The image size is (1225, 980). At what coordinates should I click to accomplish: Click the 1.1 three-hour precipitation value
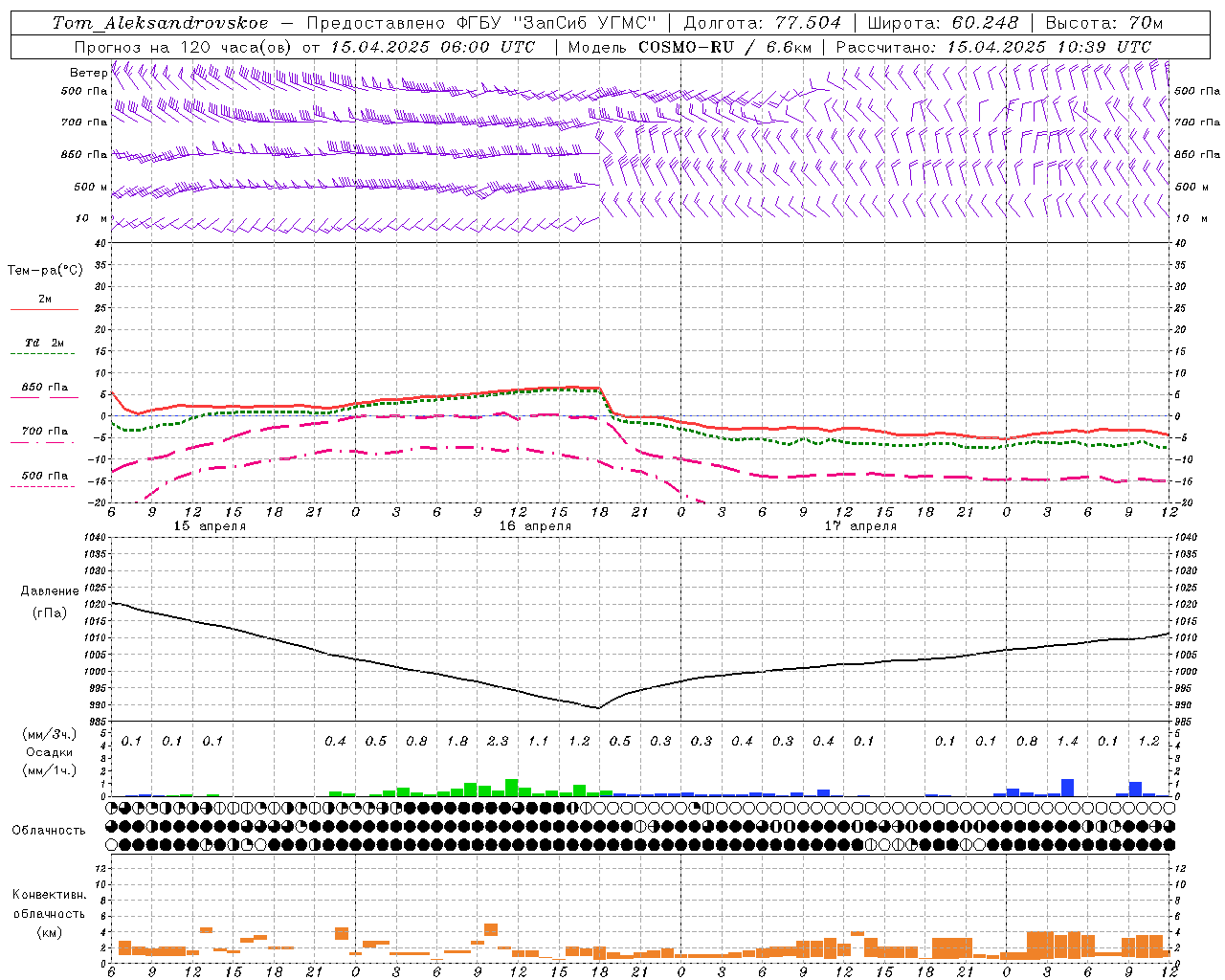pos(539,742)
